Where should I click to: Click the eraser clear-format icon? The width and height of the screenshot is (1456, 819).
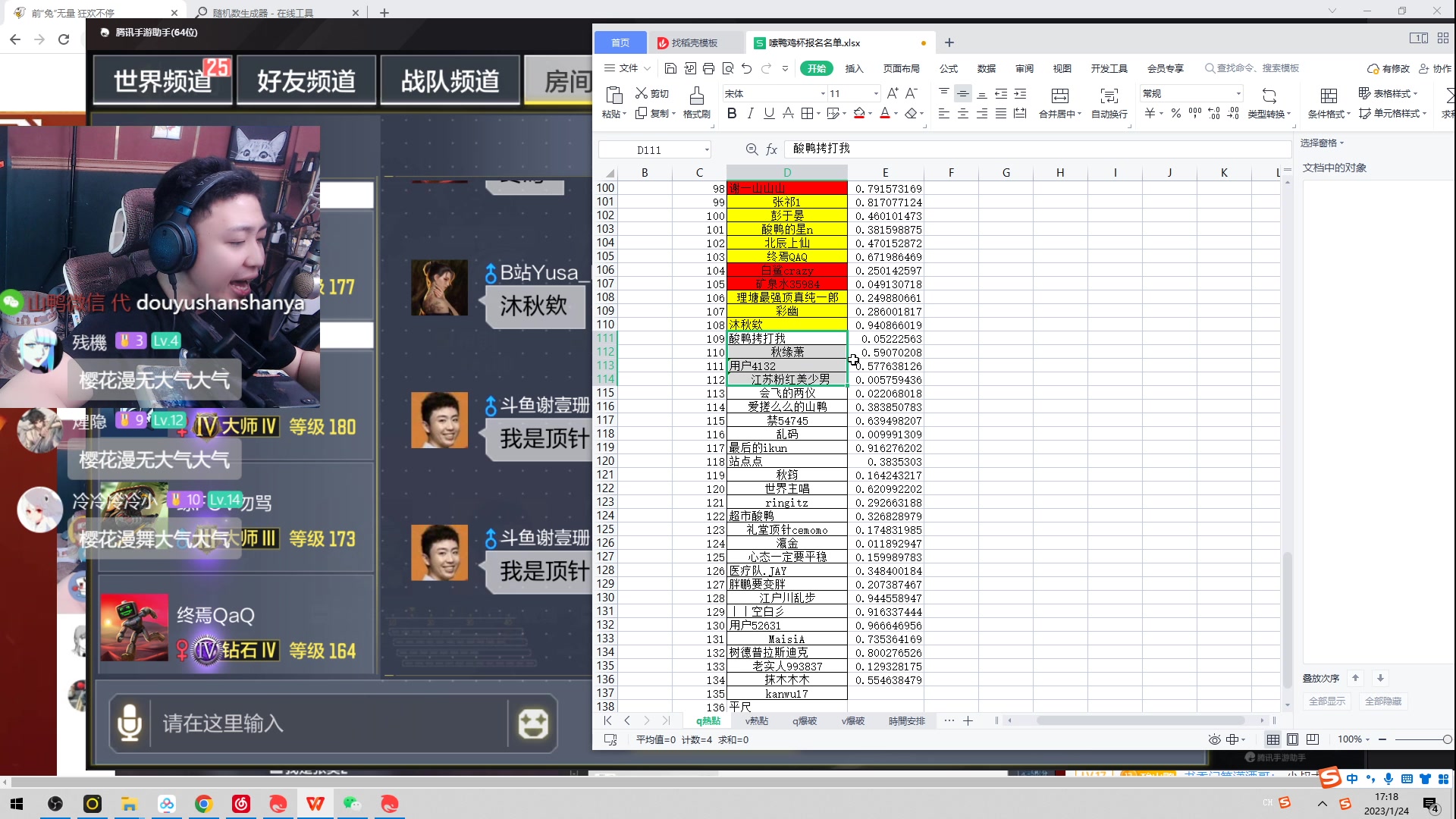point(911,113)
